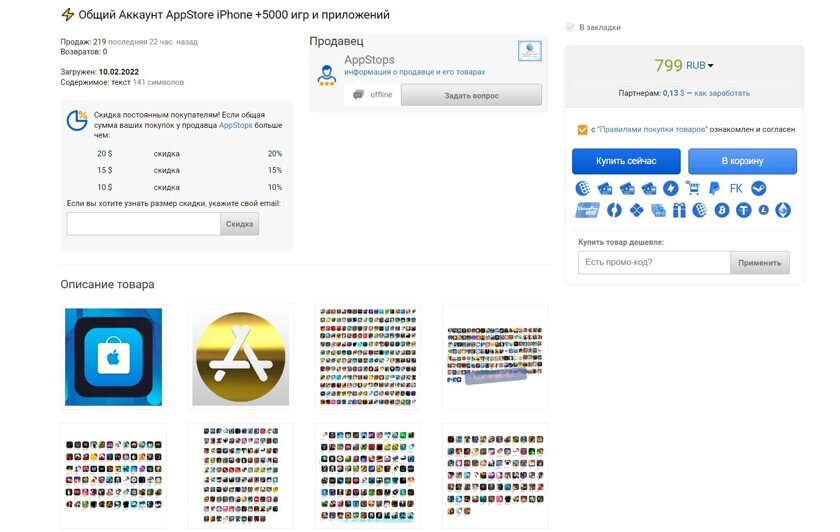This screenshot has width=840, height=532.
Task: Click the '20%' discount value
Action: pos(275,153)
